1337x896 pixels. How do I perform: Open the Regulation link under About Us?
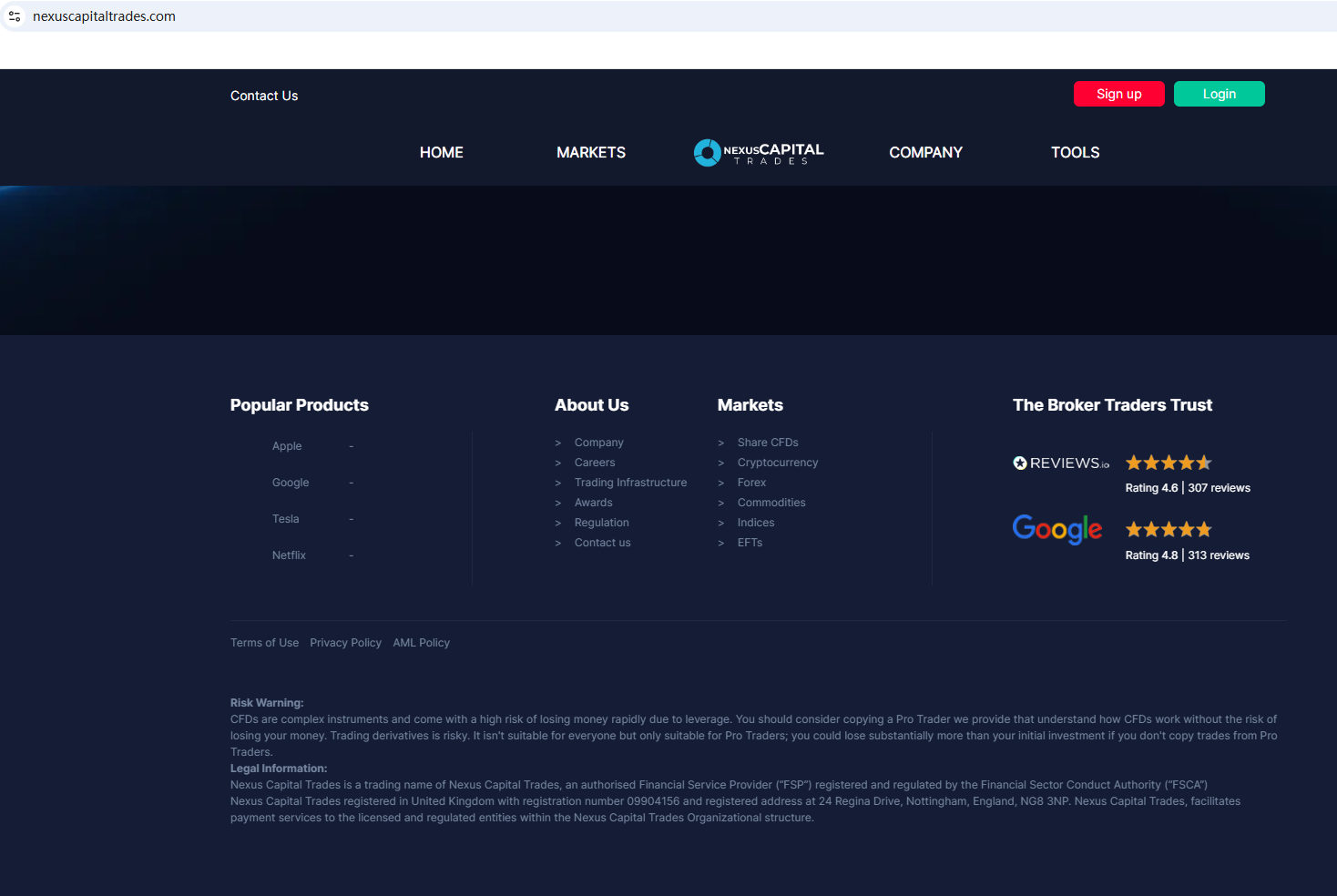(601, 523)
